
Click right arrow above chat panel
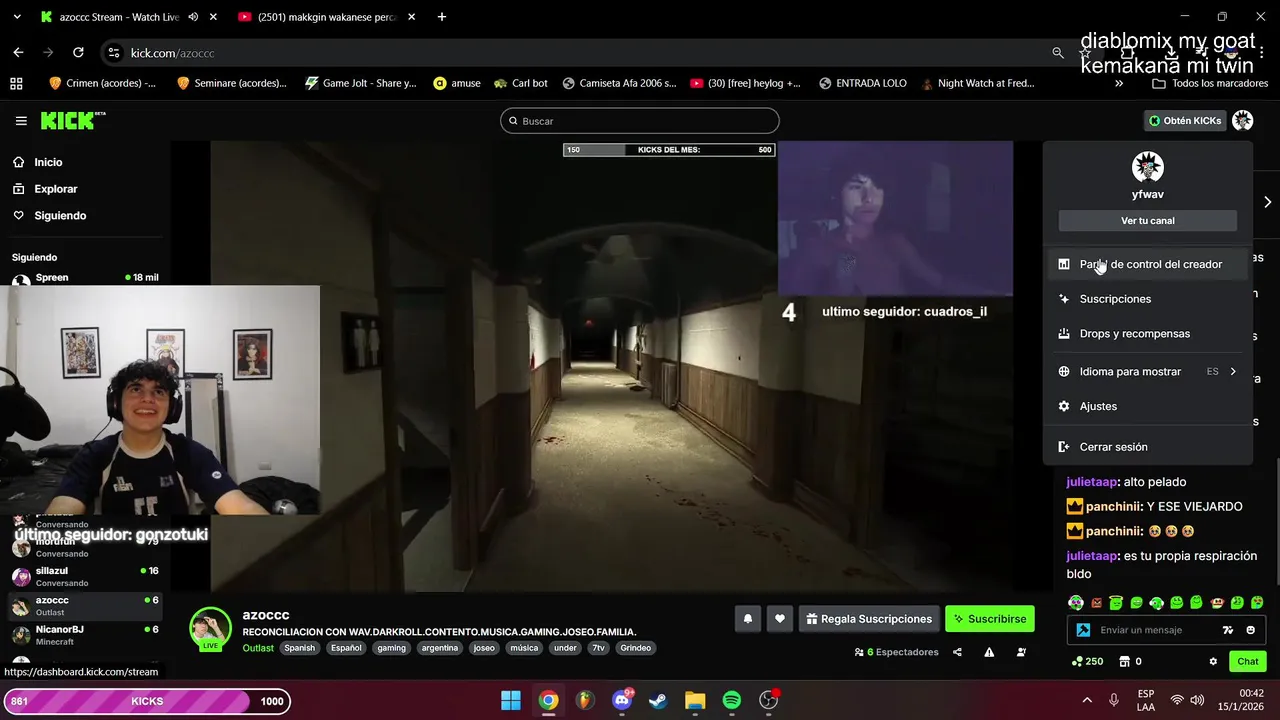point(1267,202)
